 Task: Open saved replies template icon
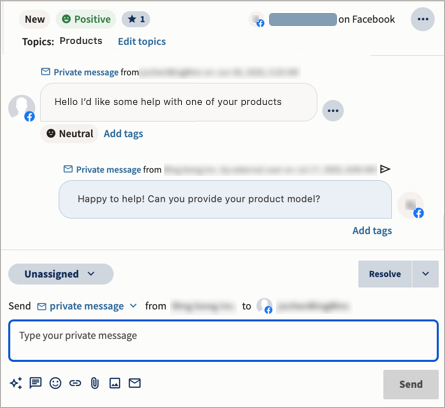point(36,383)
